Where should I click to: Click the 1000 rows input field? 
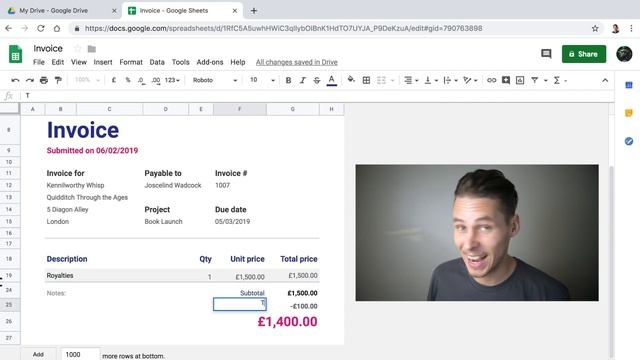(x=80, y=354)
